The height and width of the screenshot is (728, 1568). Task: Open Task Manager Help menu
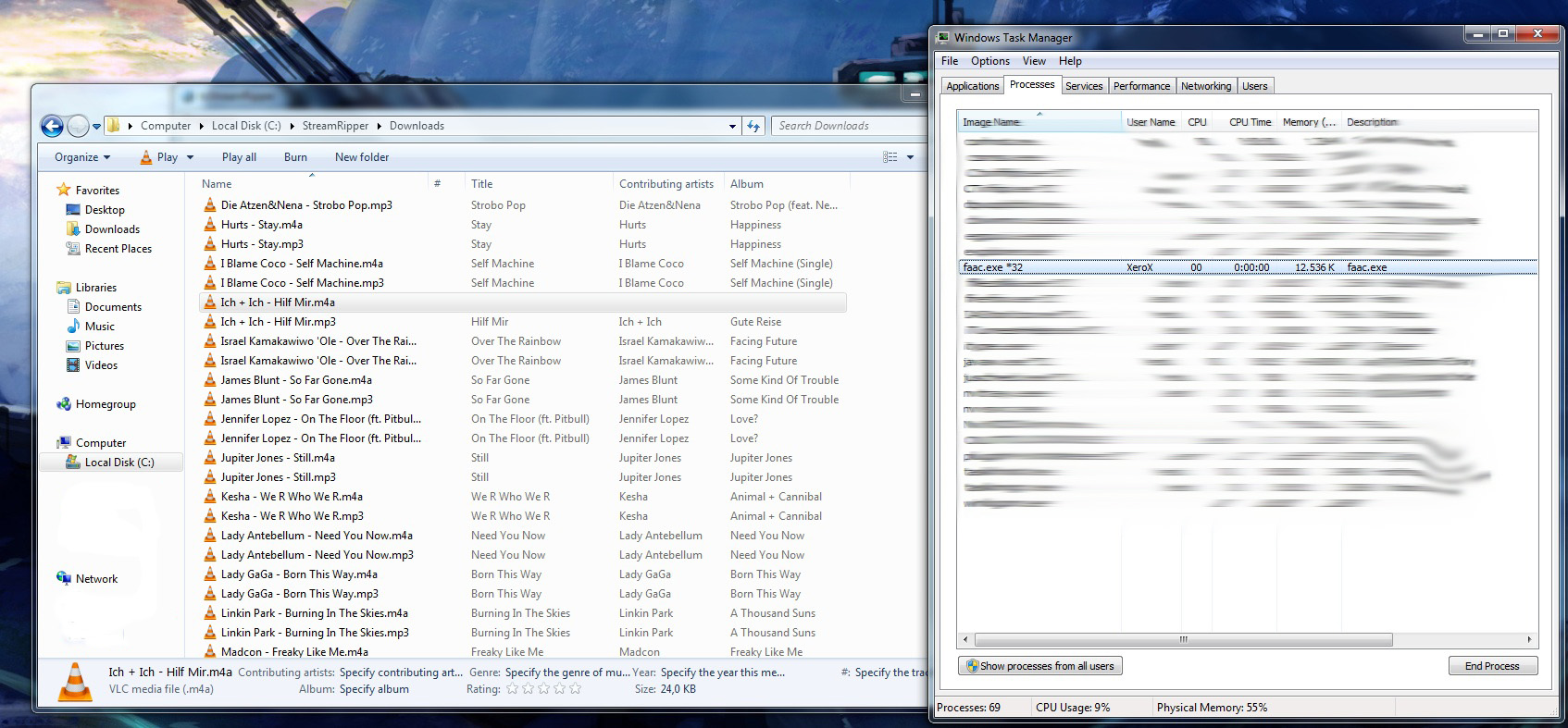coord(1070,61)
